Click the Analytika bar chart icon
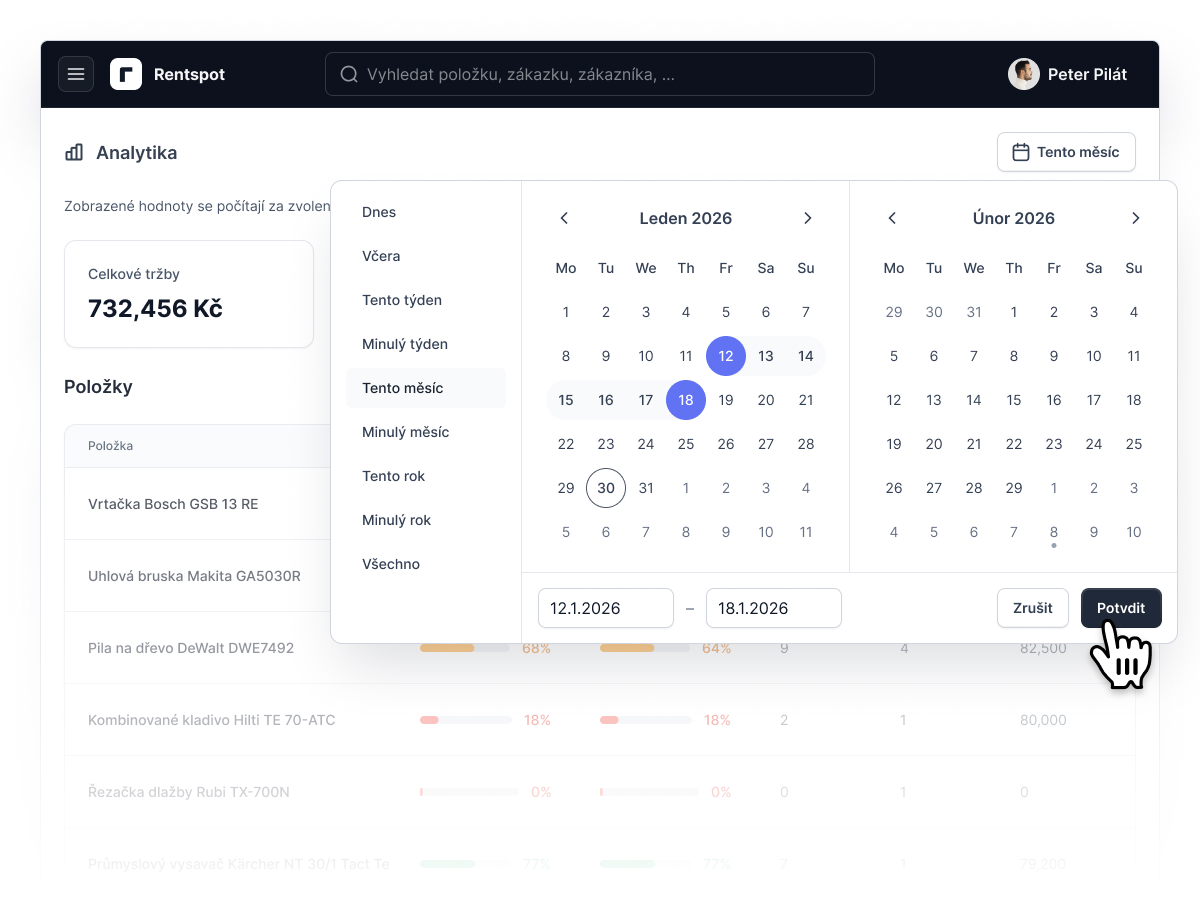Viewport: 1200px width, 900px height. 74,153
